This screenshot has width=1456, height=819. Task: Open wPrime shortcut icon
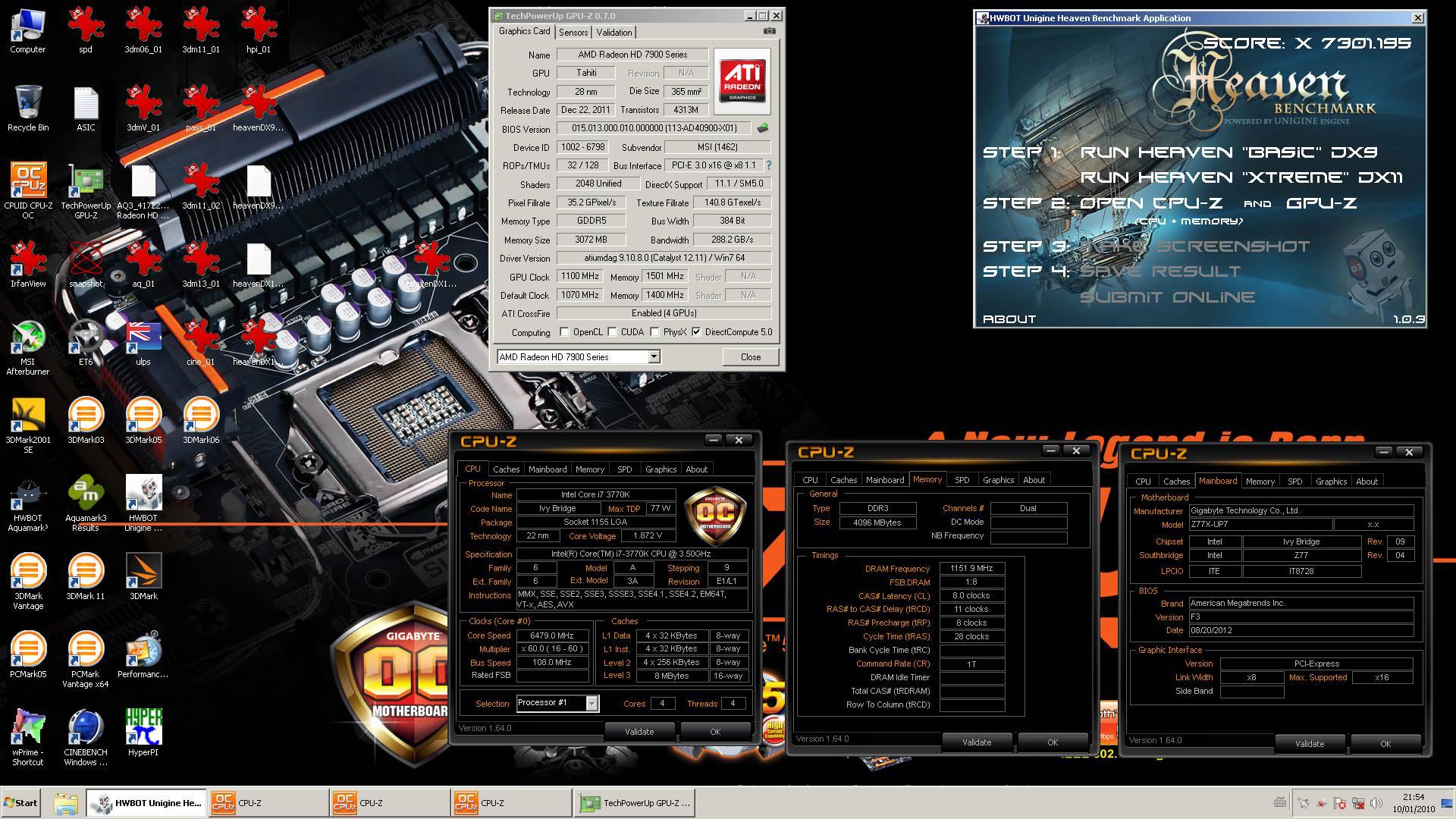point(27,738)
